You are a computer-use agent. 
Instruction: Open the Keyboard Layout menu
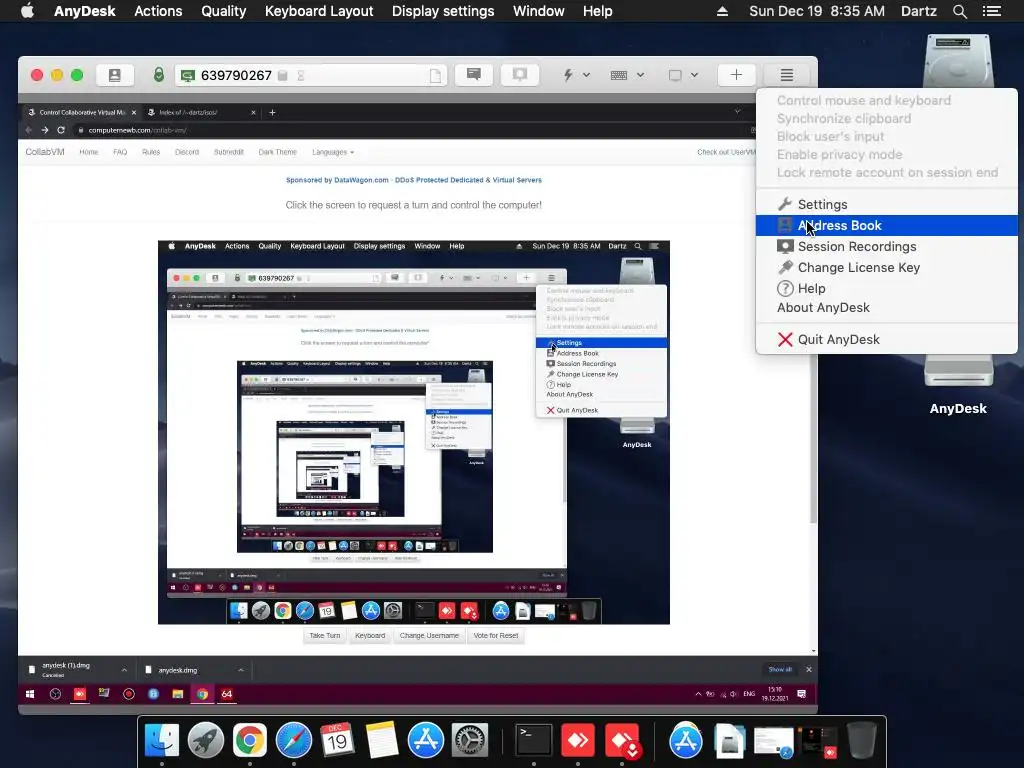coord(319,11)
